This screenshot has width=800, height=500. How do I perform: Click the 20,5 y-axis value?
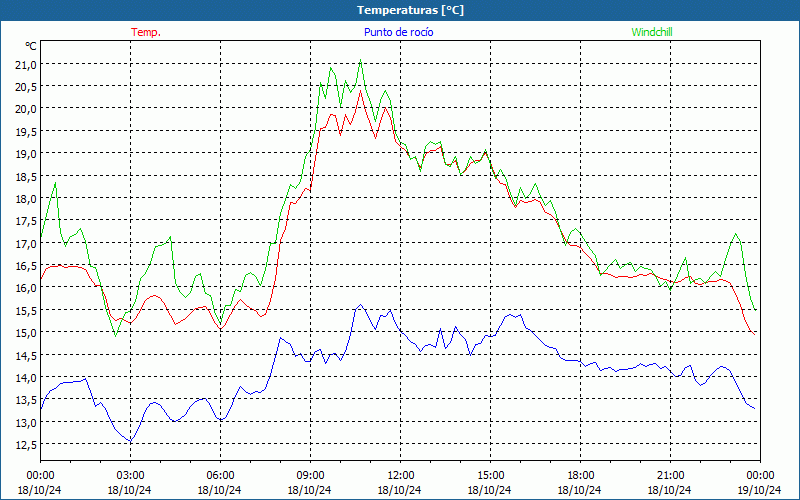pyautogui.click(x=27, y=87)
